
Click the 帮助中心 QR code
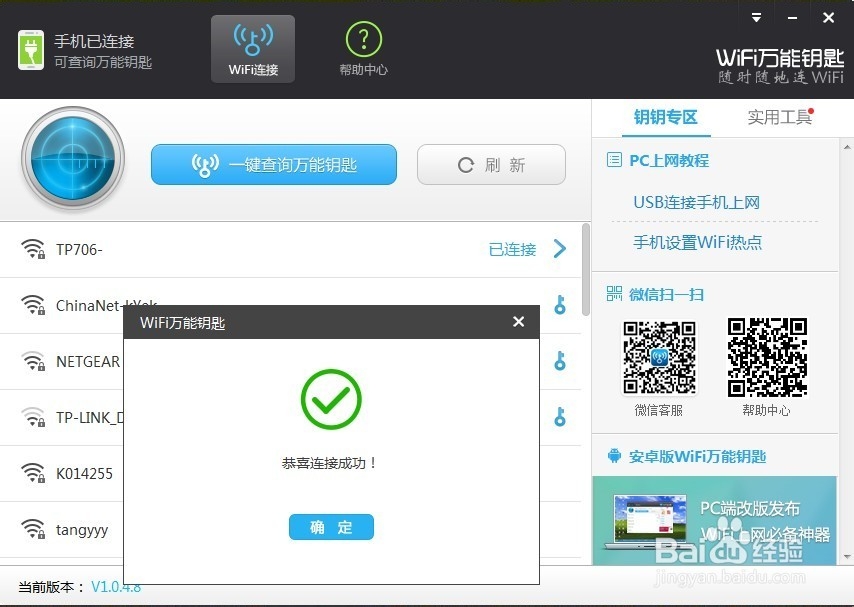pyautogui.click(x=767, y=357)
